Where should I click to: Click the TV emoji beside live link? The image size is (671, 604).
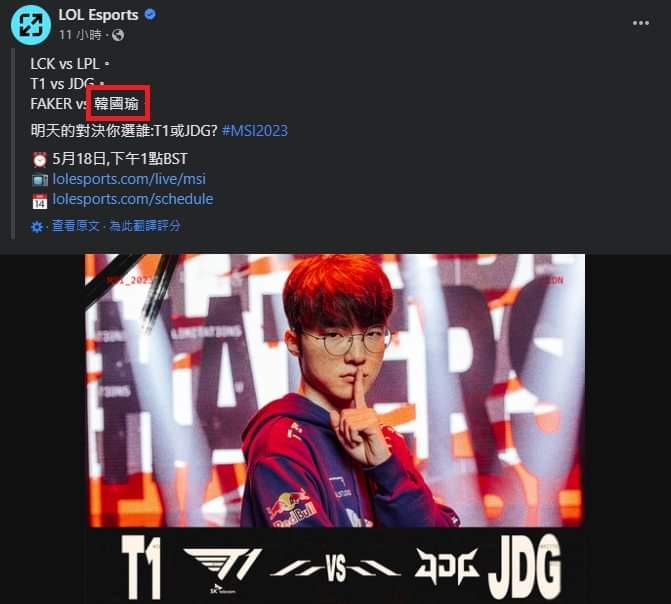coord(40,180)
